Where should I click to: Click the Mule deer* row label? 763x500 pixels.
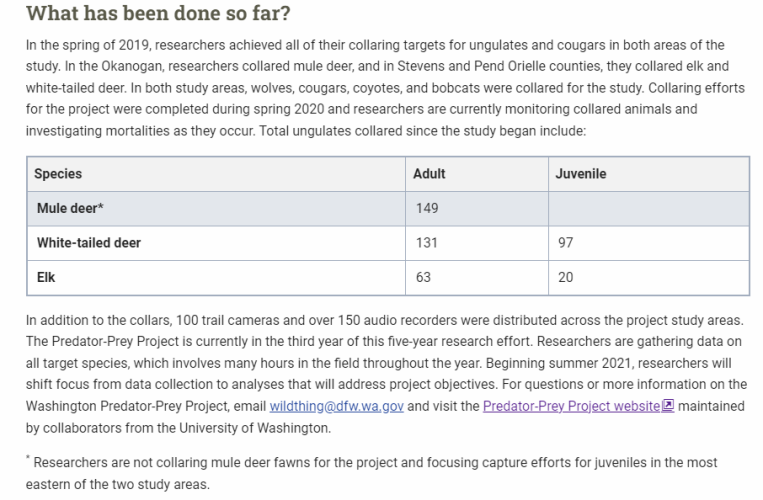(x=69, y=208)
